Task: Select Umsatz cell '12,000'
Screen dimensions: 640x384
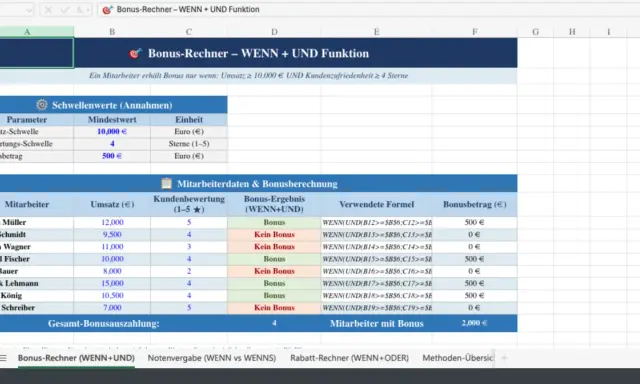Action: point(112,222)
